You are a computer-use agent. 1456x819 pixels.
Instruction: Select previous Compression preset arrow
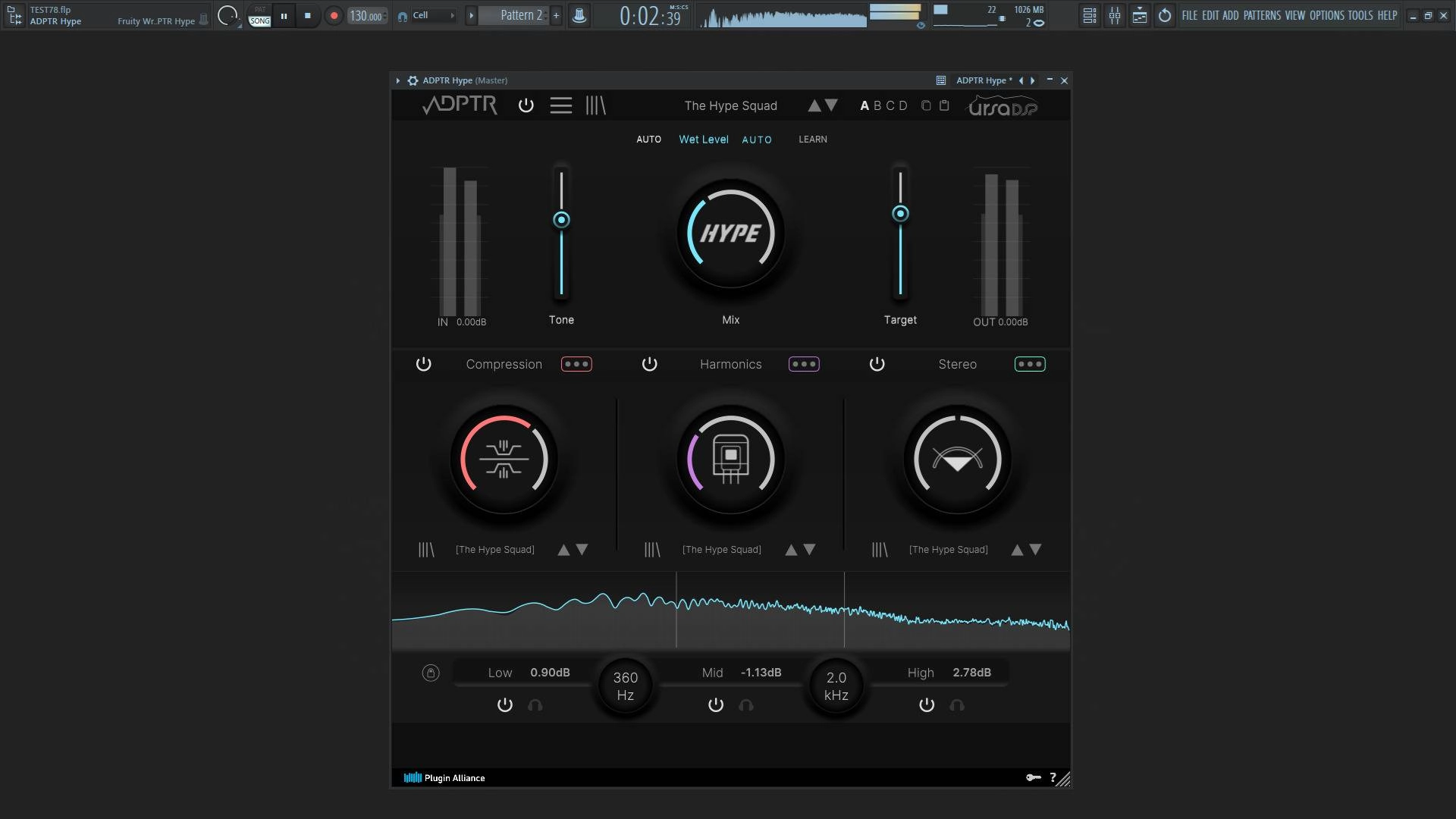click(x=563, y=550)
